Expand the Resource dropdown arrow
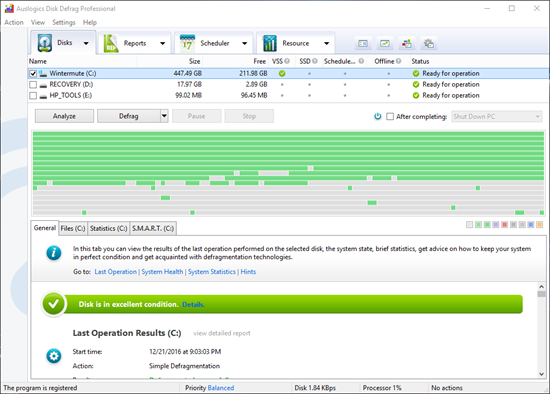 pyautogui.click(x=327, y=44)
